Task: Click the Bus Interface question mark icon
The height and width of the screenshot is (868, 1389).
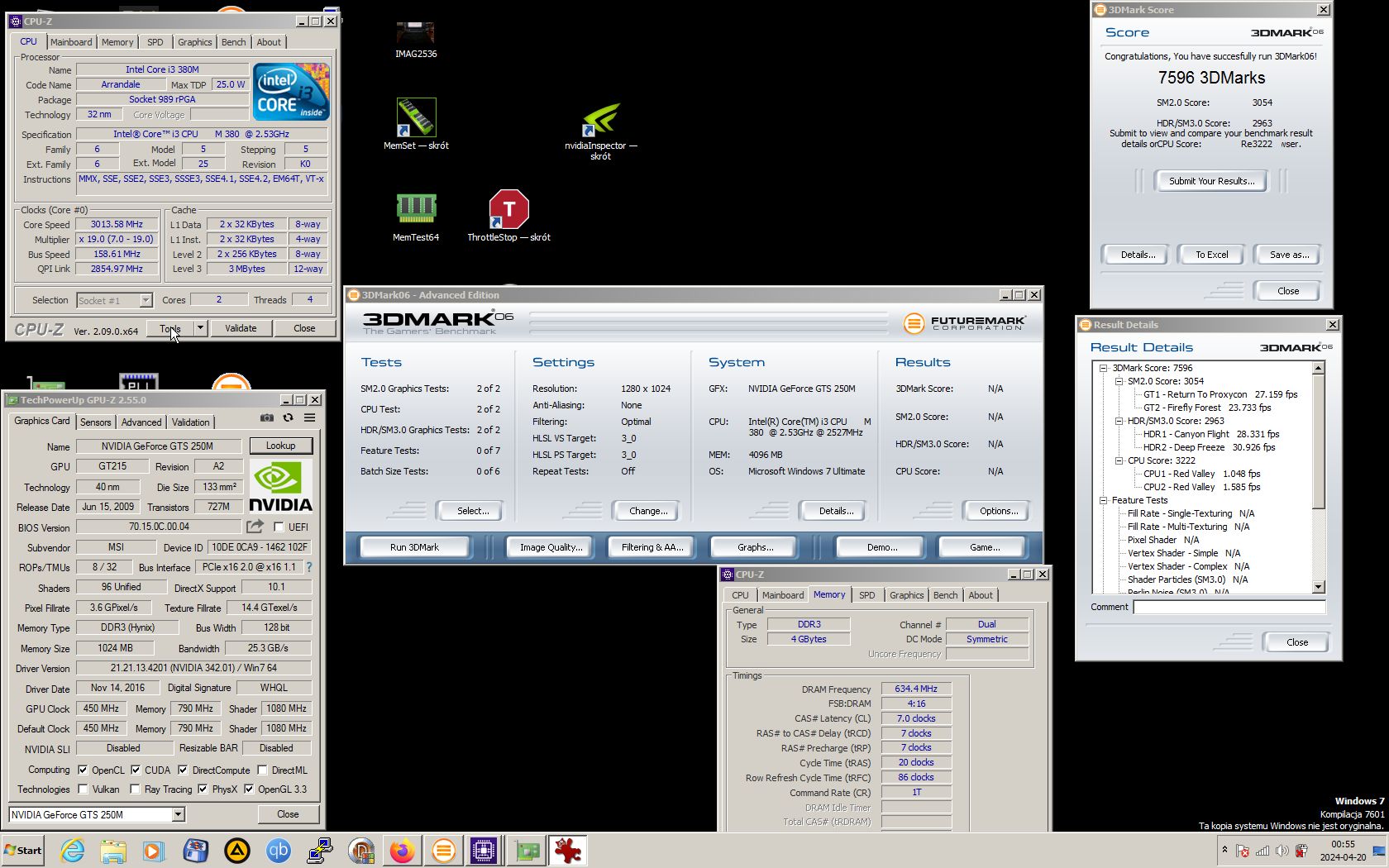Action: (309, 567)
